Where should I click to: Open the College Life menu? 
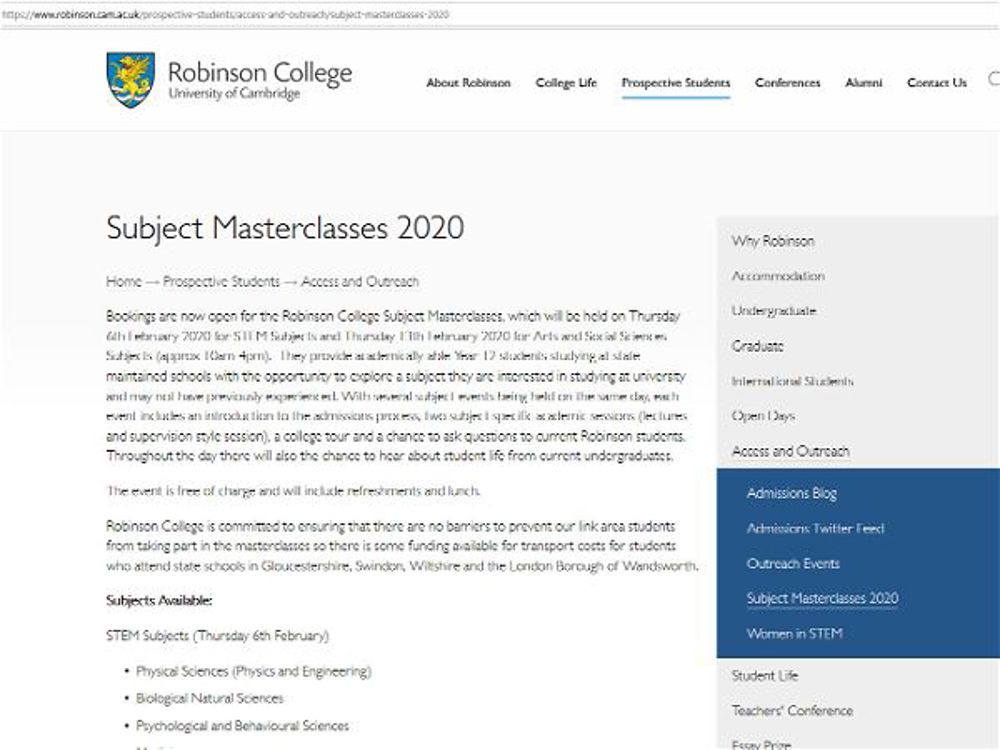[x=566, y=83]
